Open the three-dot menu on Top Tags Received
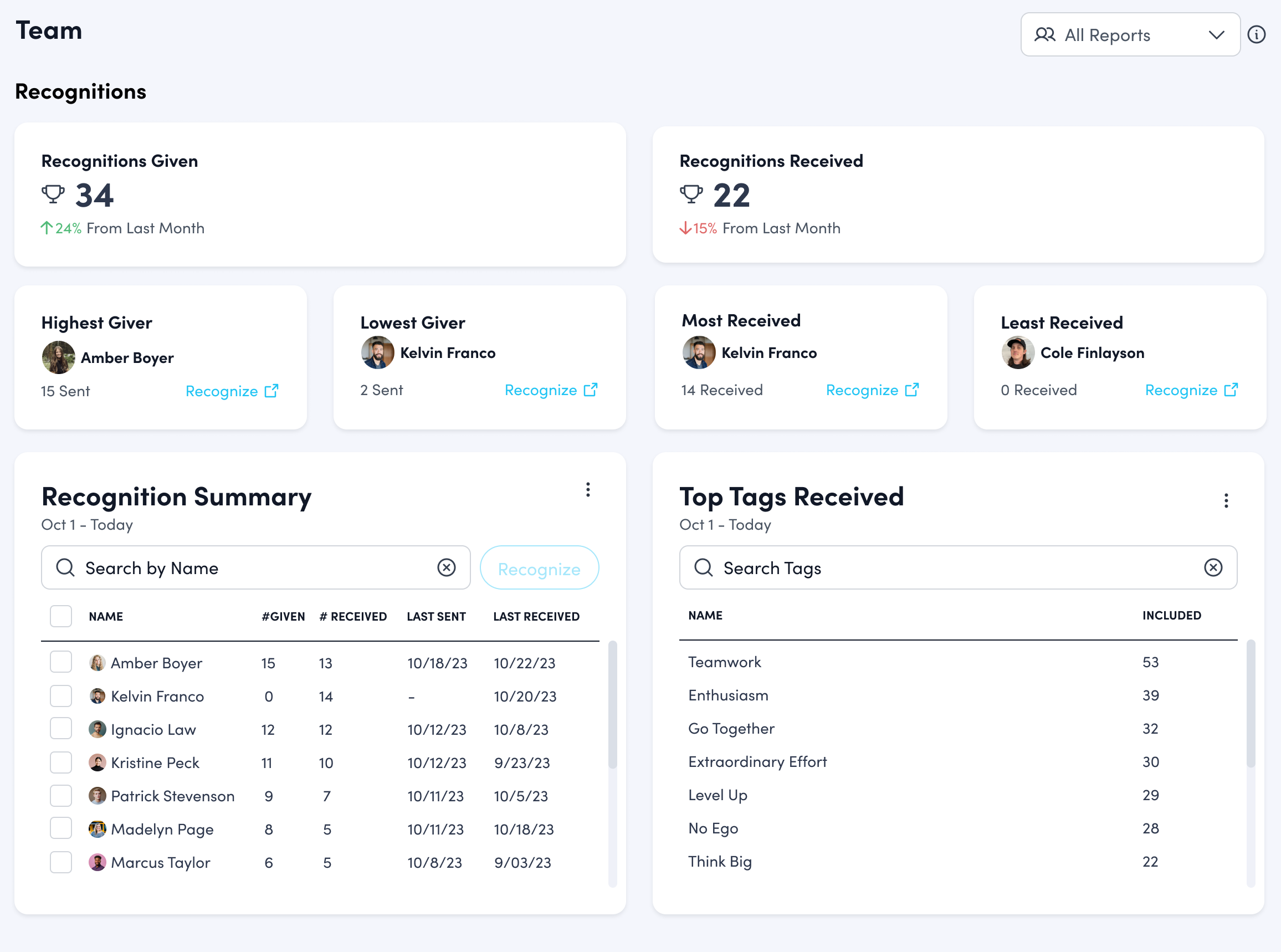The width and height of the screenshot is (1281, 952). (1226, 501)
